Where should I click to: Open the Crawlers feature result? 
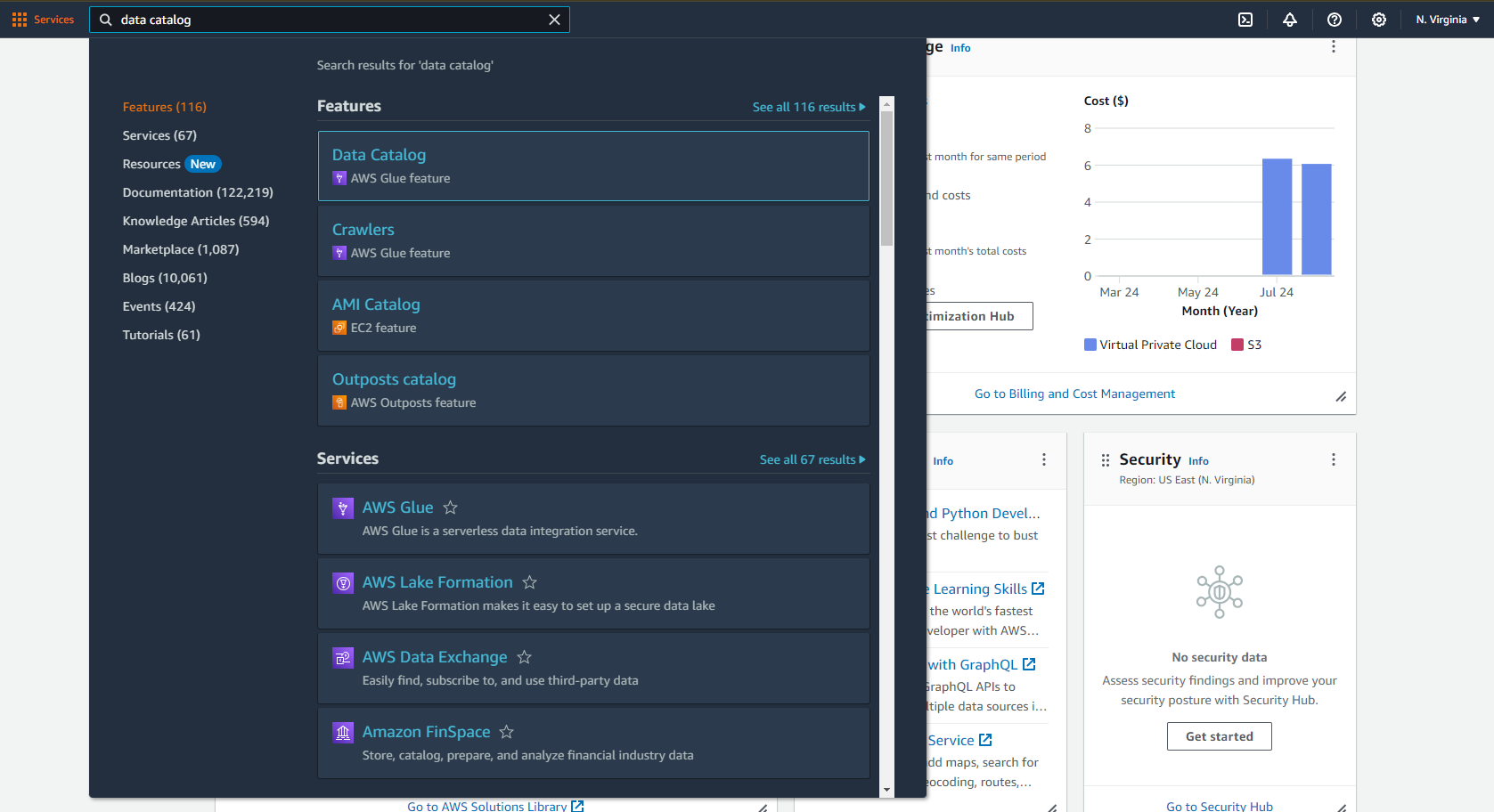click(x=593, y=240)
